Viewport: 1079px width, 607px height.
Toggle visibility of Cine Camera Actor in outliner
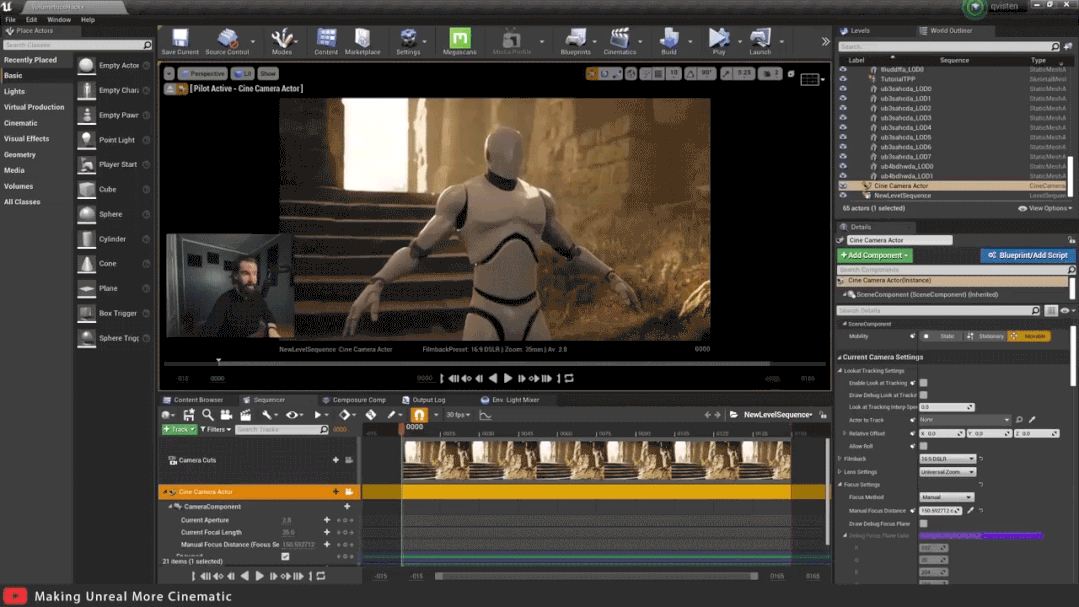[843, 186]
